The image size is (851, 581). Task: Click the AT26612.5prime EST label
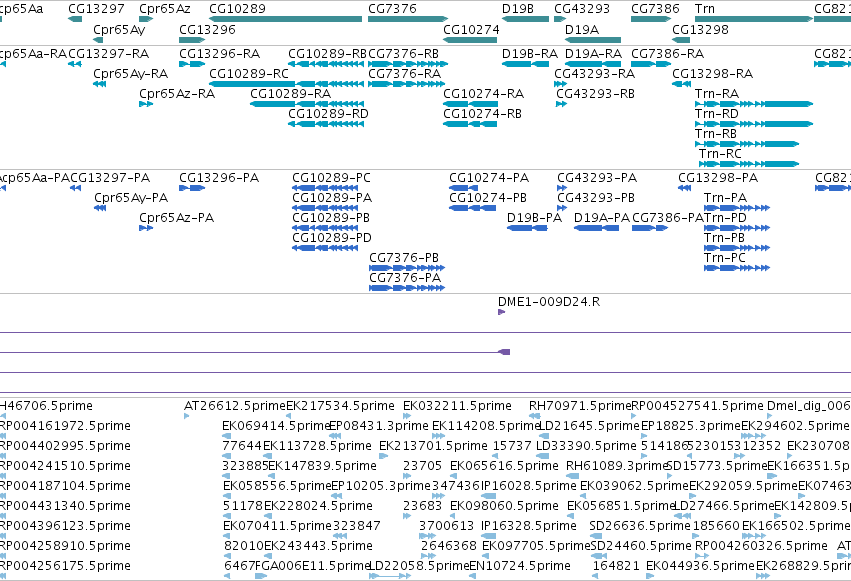(x=235, y=406)
